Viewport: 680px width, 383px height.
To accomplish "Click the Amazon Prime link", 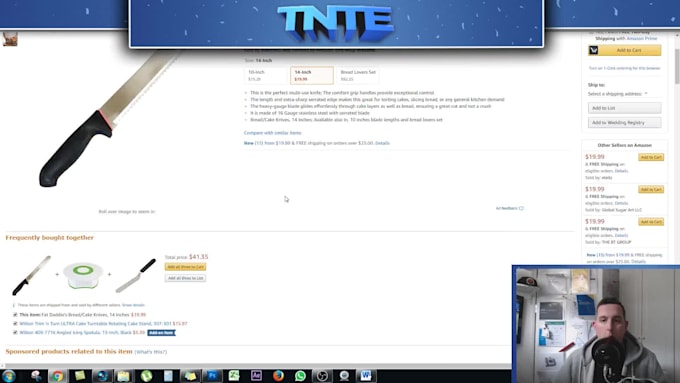I will pyautogui.click(x=642, y=38).
